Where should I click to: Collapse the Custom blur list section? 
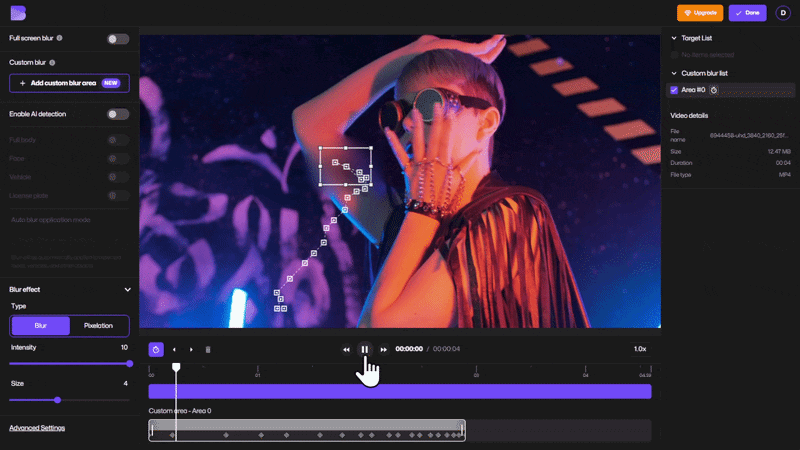pos(674,73)
